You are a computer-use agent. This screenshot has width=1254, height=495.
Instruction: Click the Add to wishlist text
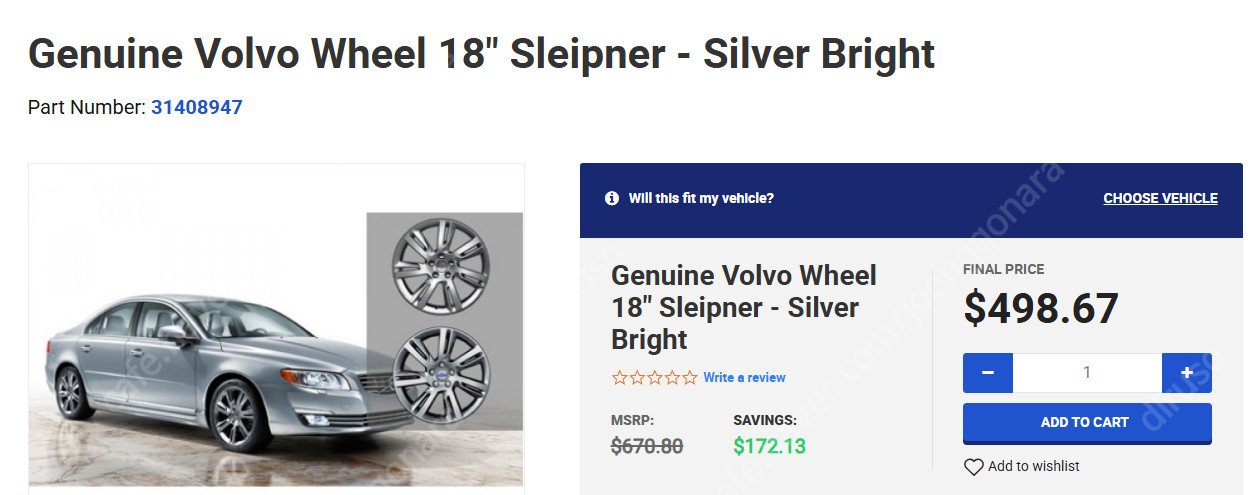click(1033, 467)
